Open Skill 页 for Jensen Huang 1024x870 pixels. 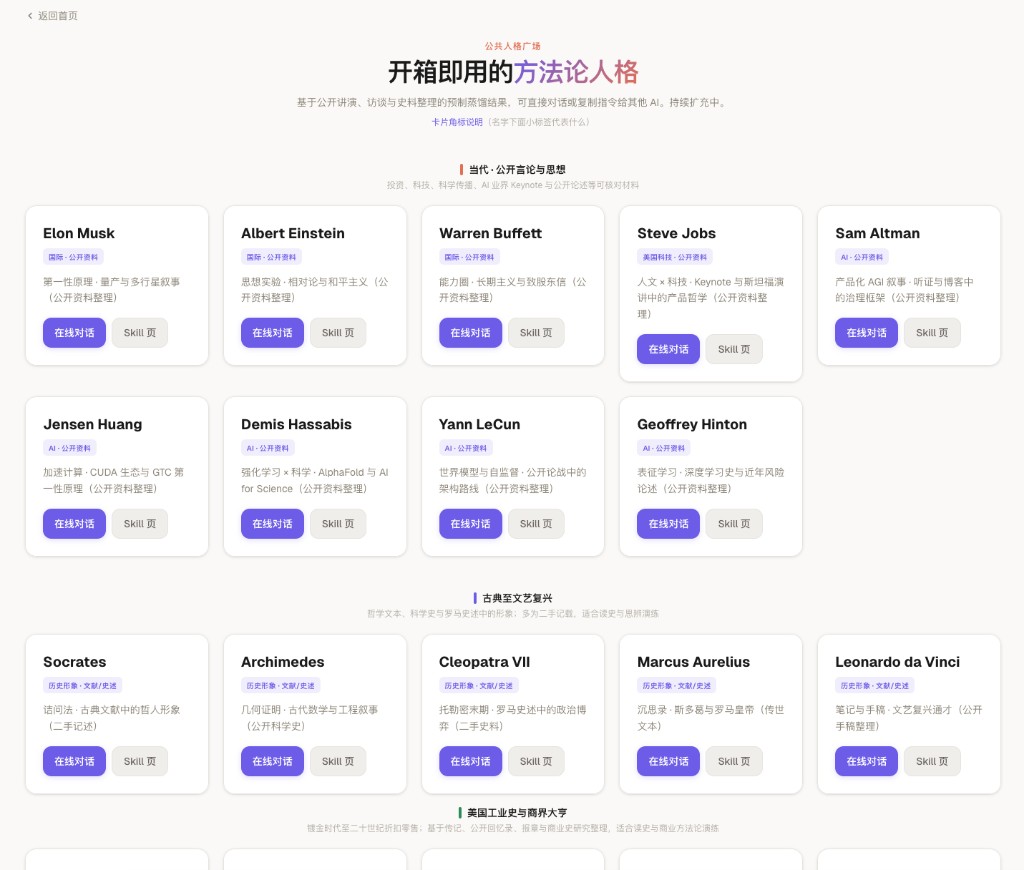(x=140, y=524)
